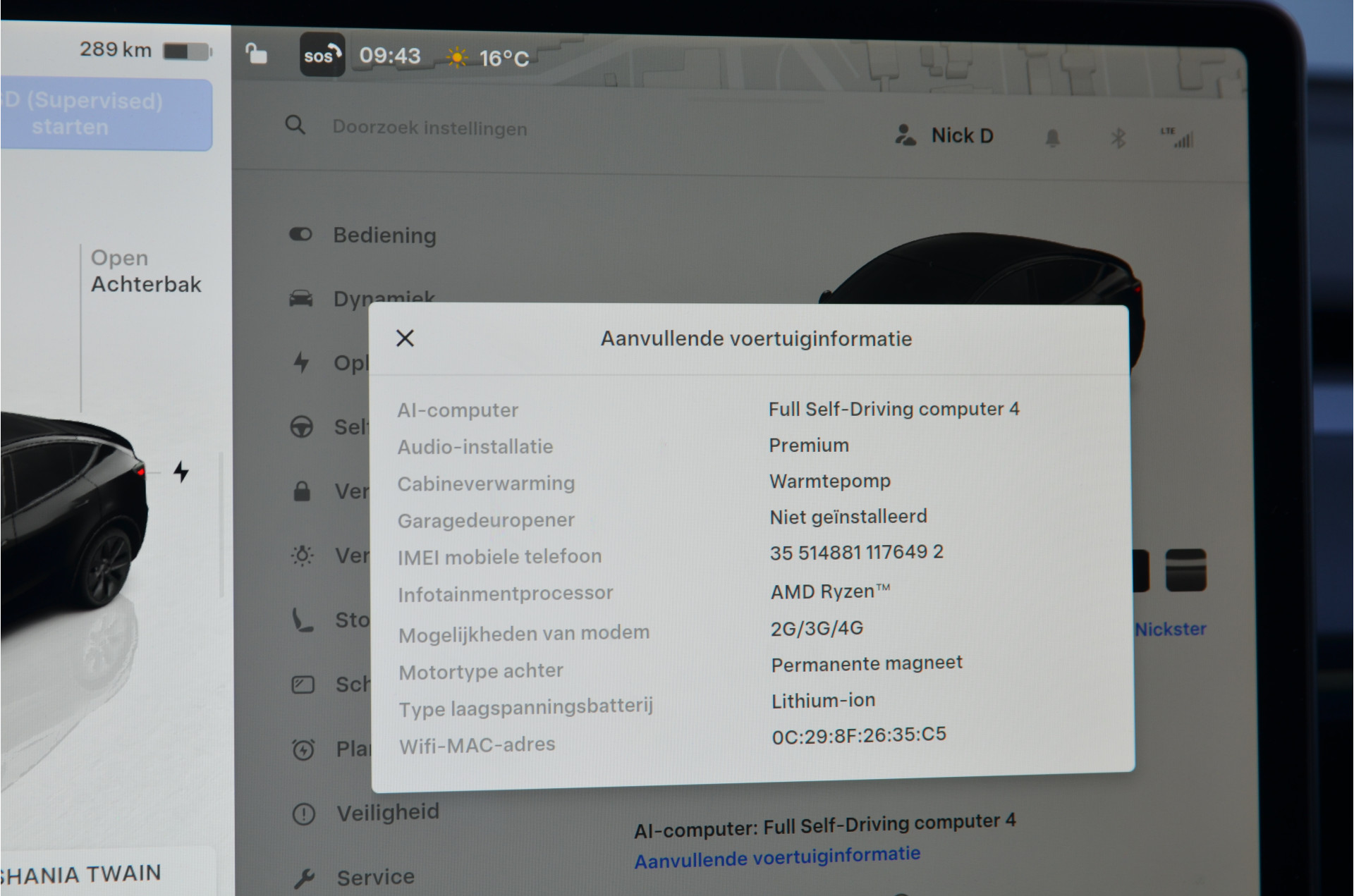The width and height of the screenshot is (1354, 896).
Task: Tap the lock menu icon
Action: coord(302,491)
